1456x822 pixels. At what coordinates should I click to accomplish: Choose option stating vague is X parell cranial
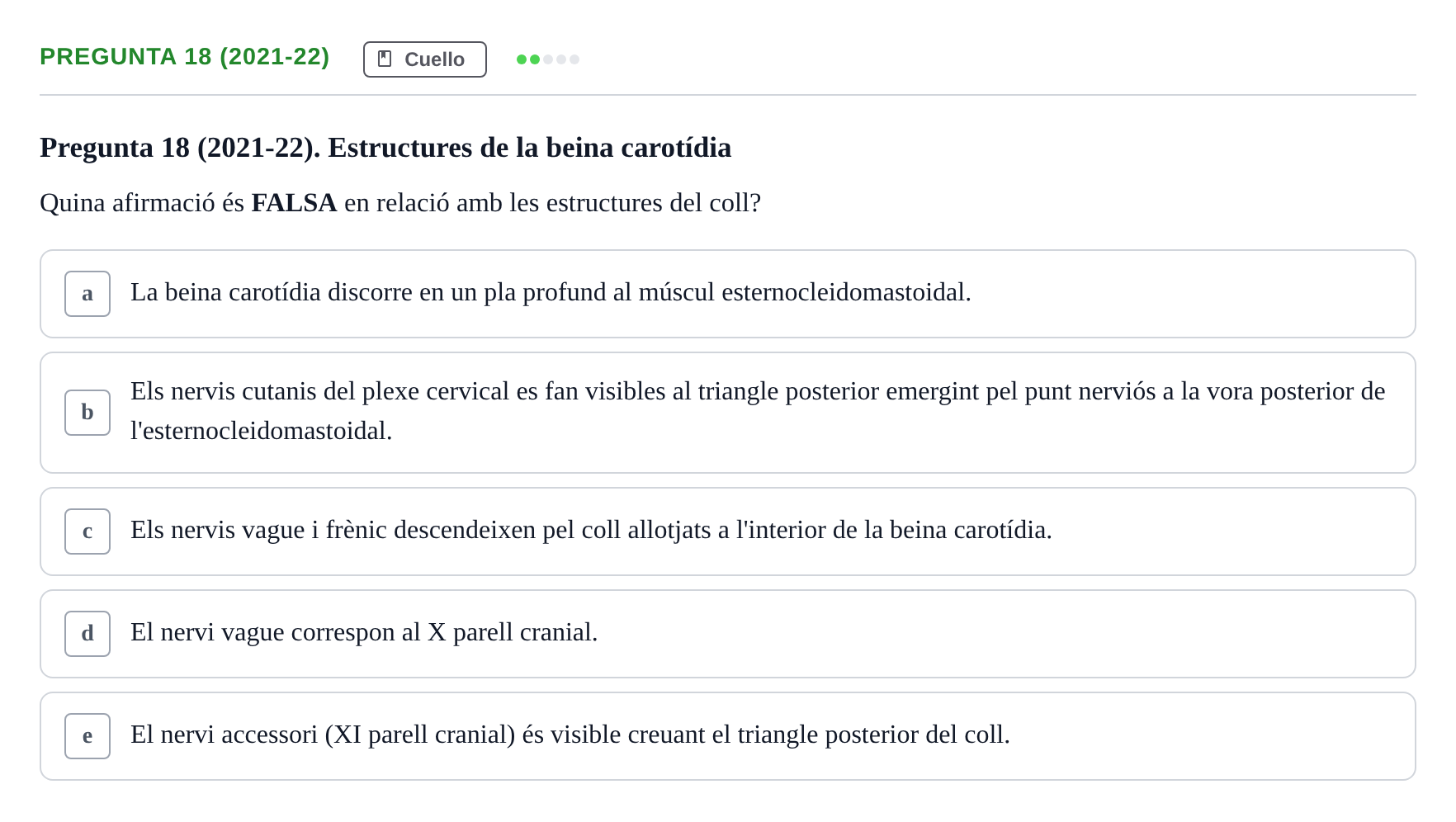pyautogui.click(x=728, y=634)
